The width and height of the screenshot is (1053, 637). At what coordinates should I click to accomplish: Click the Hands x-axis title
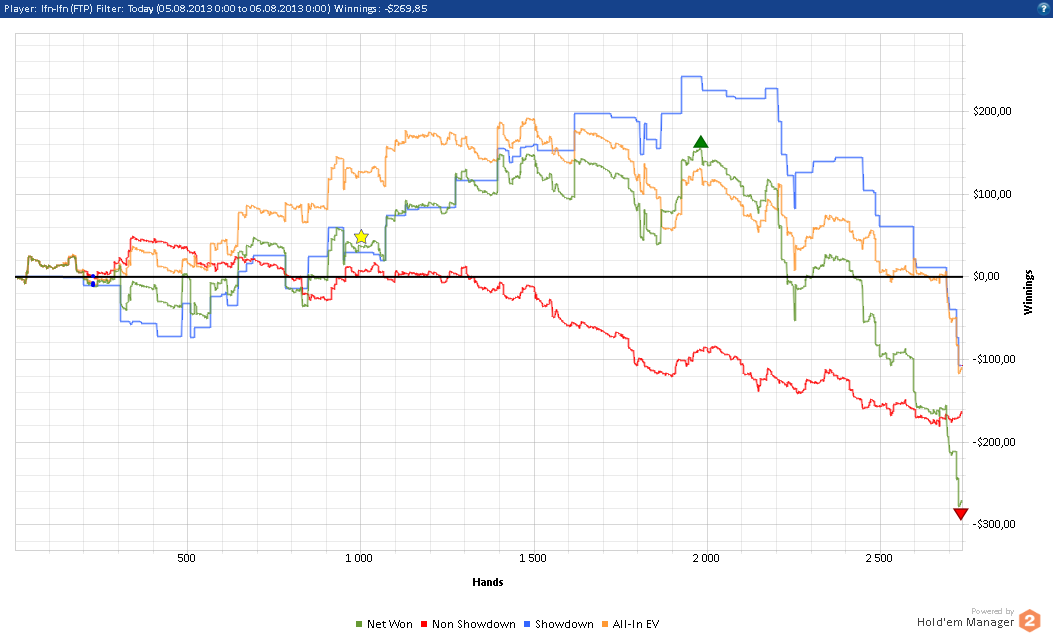[x=487, y=582]
